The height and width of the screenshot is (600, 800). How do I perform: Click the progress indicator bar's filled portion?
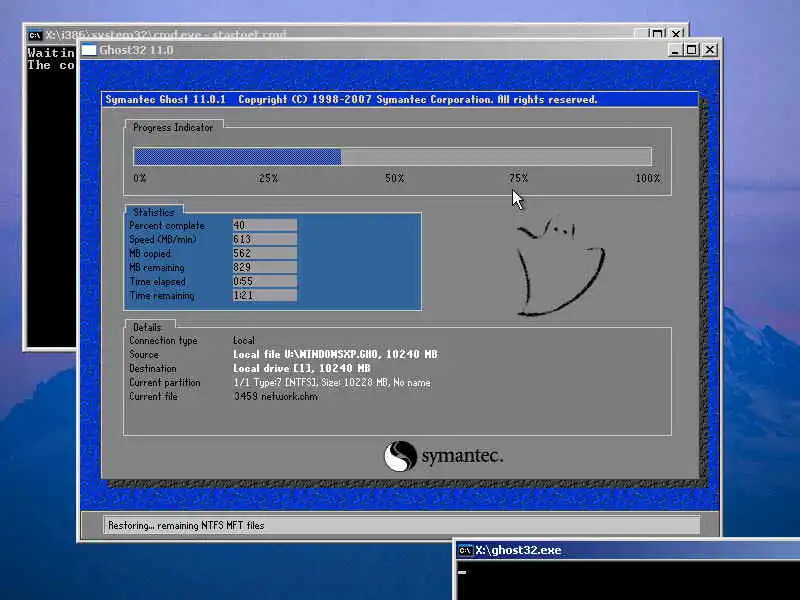point(237,157)
